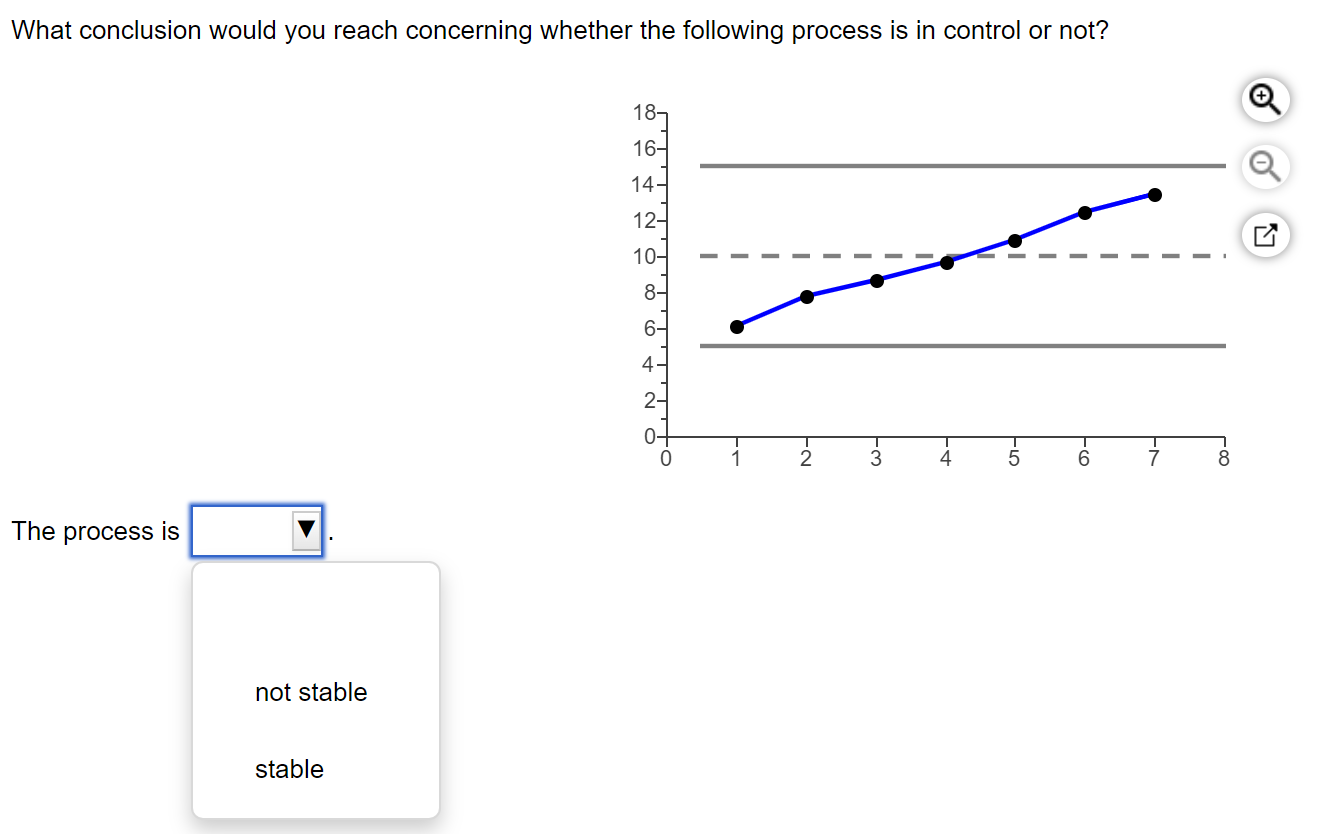Click the data point at sample 1
This screenshot has width=1327, height=834.
click(x=737, y=326)
